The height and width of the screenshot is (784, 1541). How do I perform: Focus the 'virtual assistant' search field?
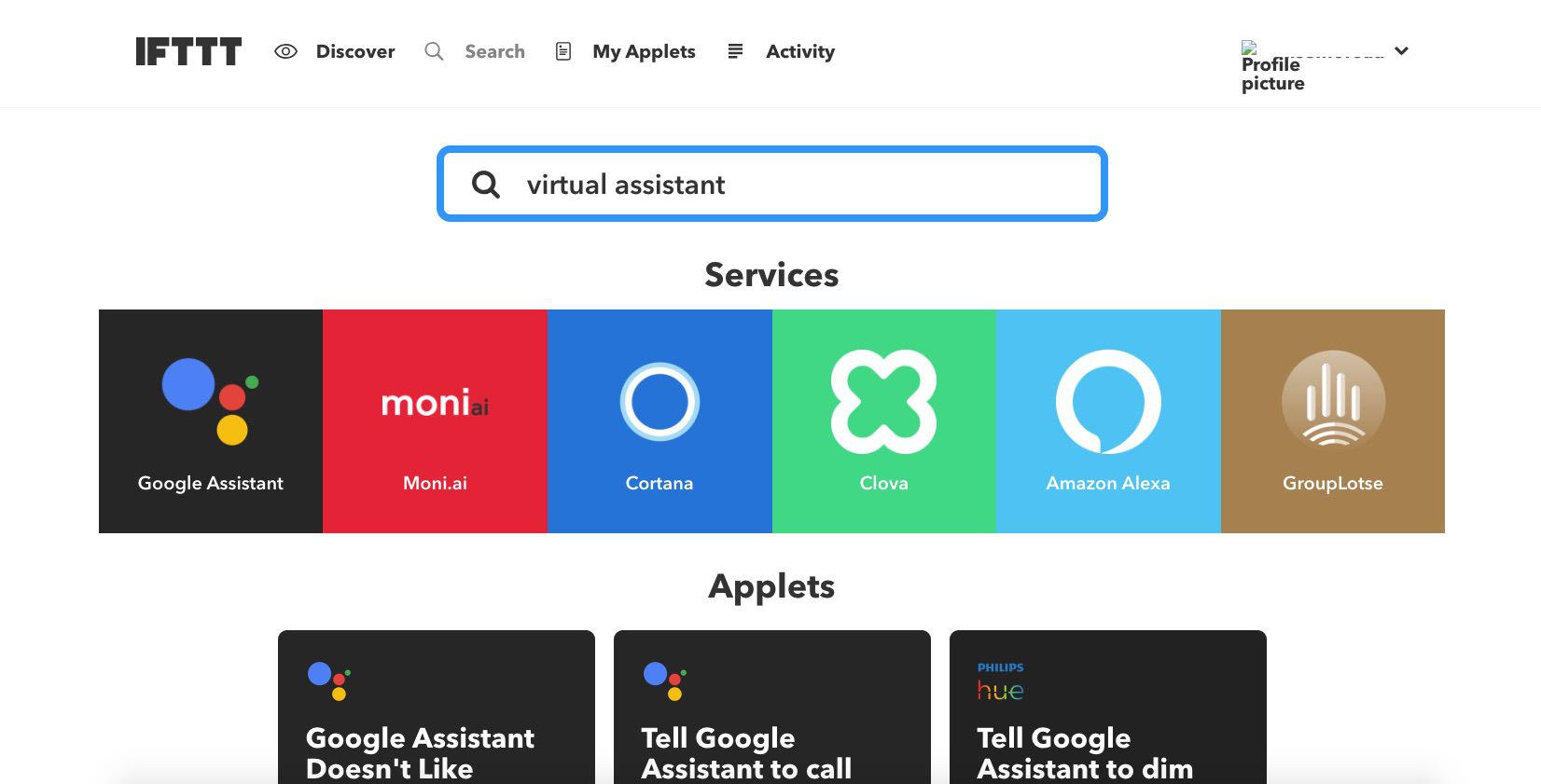772,184
